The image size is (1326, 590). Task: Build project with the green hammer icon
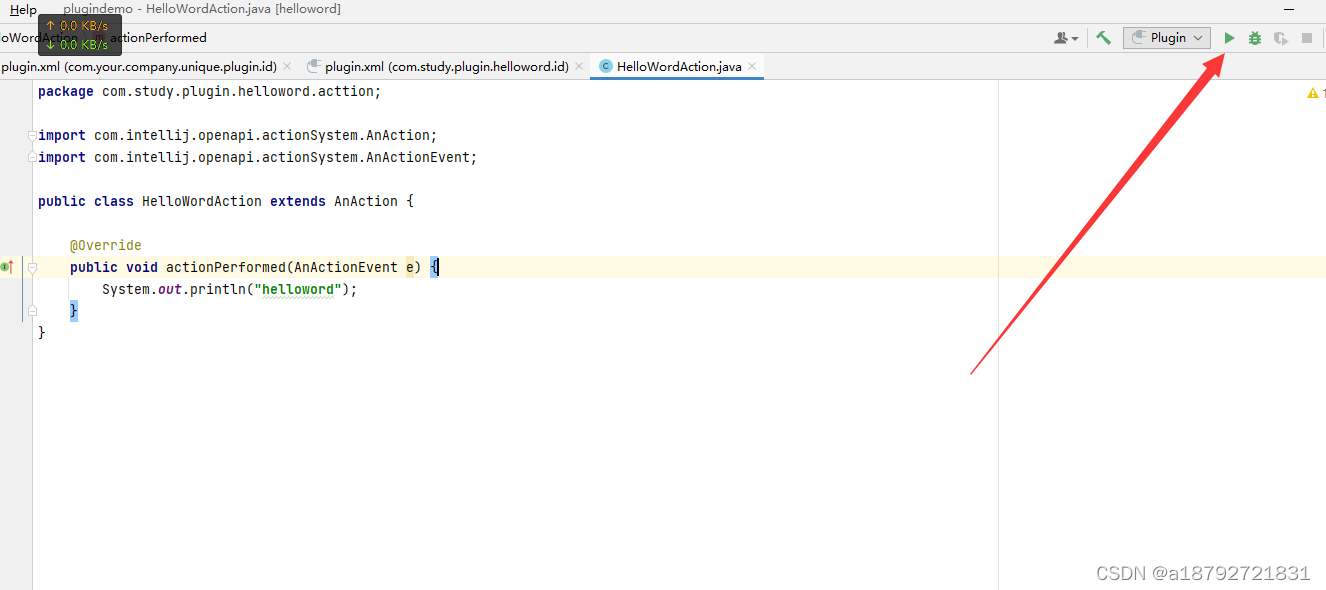1104,38
